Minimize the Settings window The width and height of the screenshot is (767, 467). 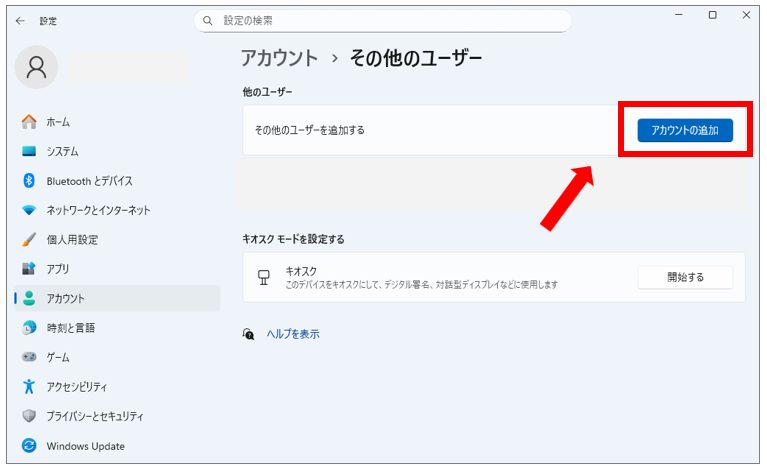click(x=678, y=15)
